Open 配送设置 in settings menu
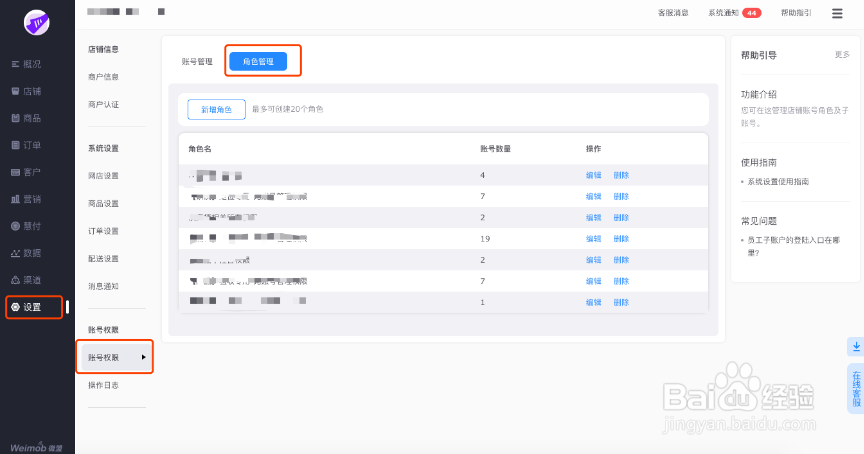The height and width of the screenshot is (454, 864). (x=104, y=258)
